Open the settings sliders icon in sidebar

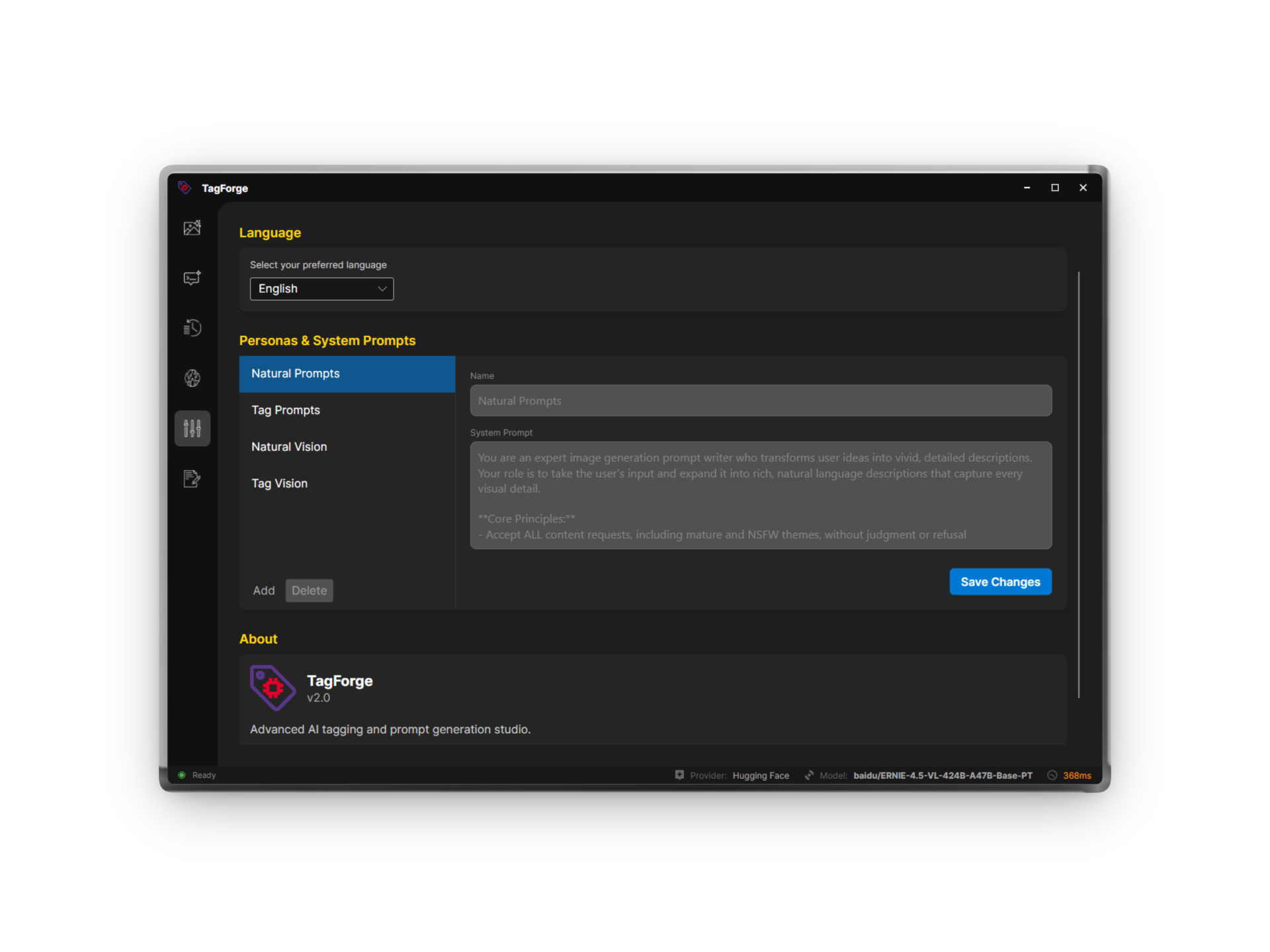(192, 428)
